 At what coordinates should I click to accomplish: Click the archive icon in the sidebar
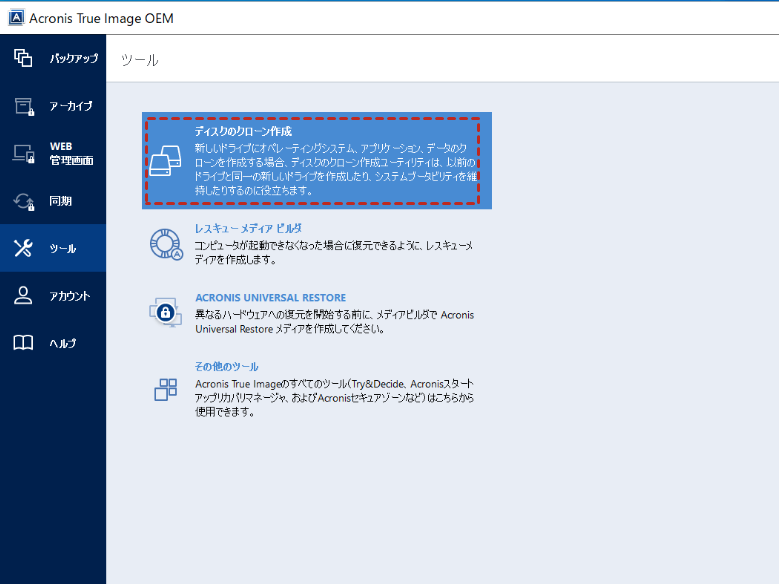coord(24,106)
